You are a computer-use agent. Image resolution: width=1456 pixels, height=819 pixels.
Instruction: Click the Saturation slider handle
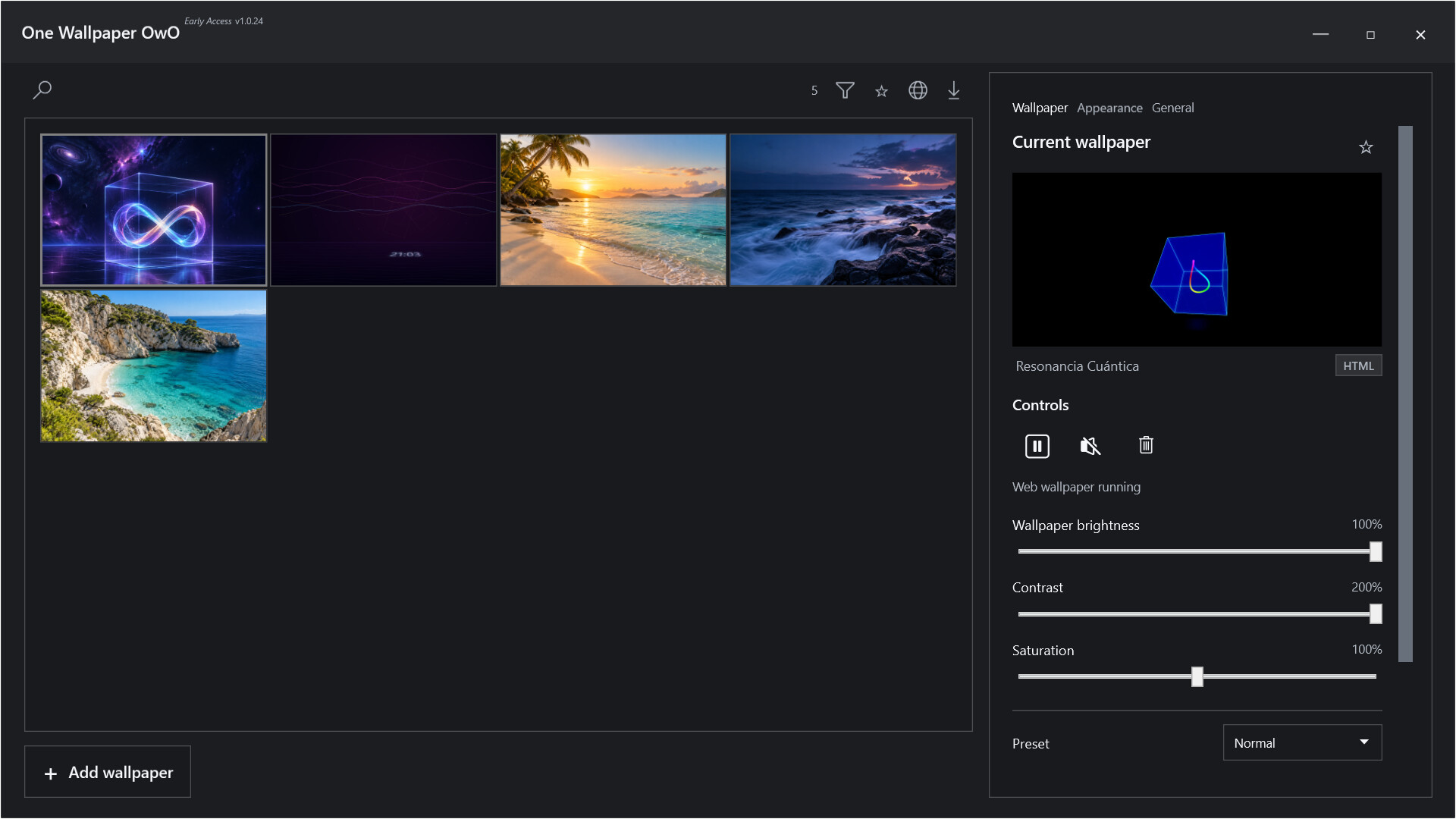coord(1197,676)
